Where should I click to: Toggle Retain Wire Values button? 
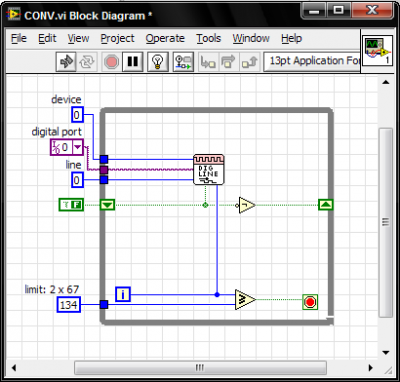tap(183, 62)
